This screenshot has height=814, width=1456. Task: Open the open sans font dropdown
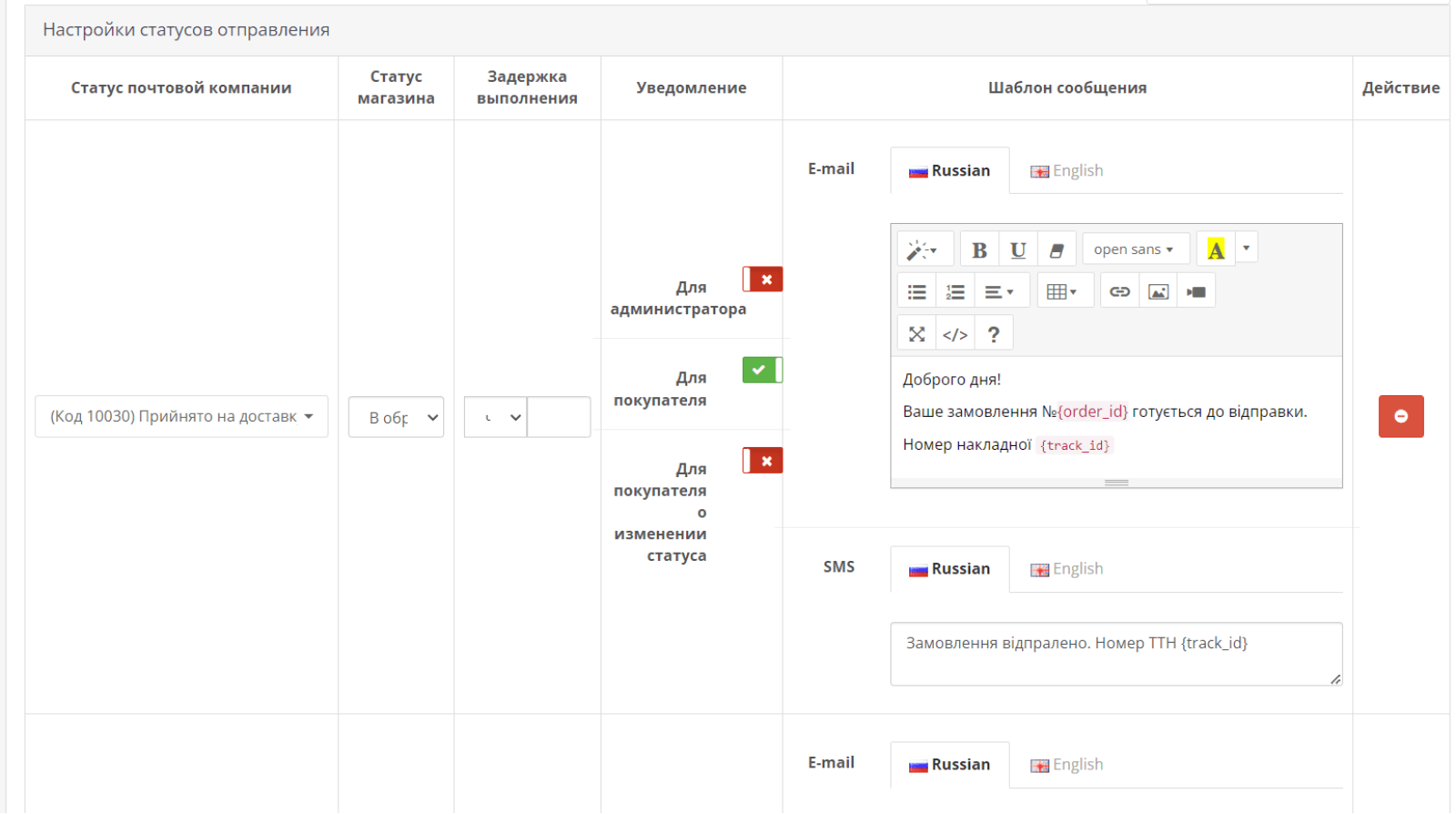pos(1136,249)
